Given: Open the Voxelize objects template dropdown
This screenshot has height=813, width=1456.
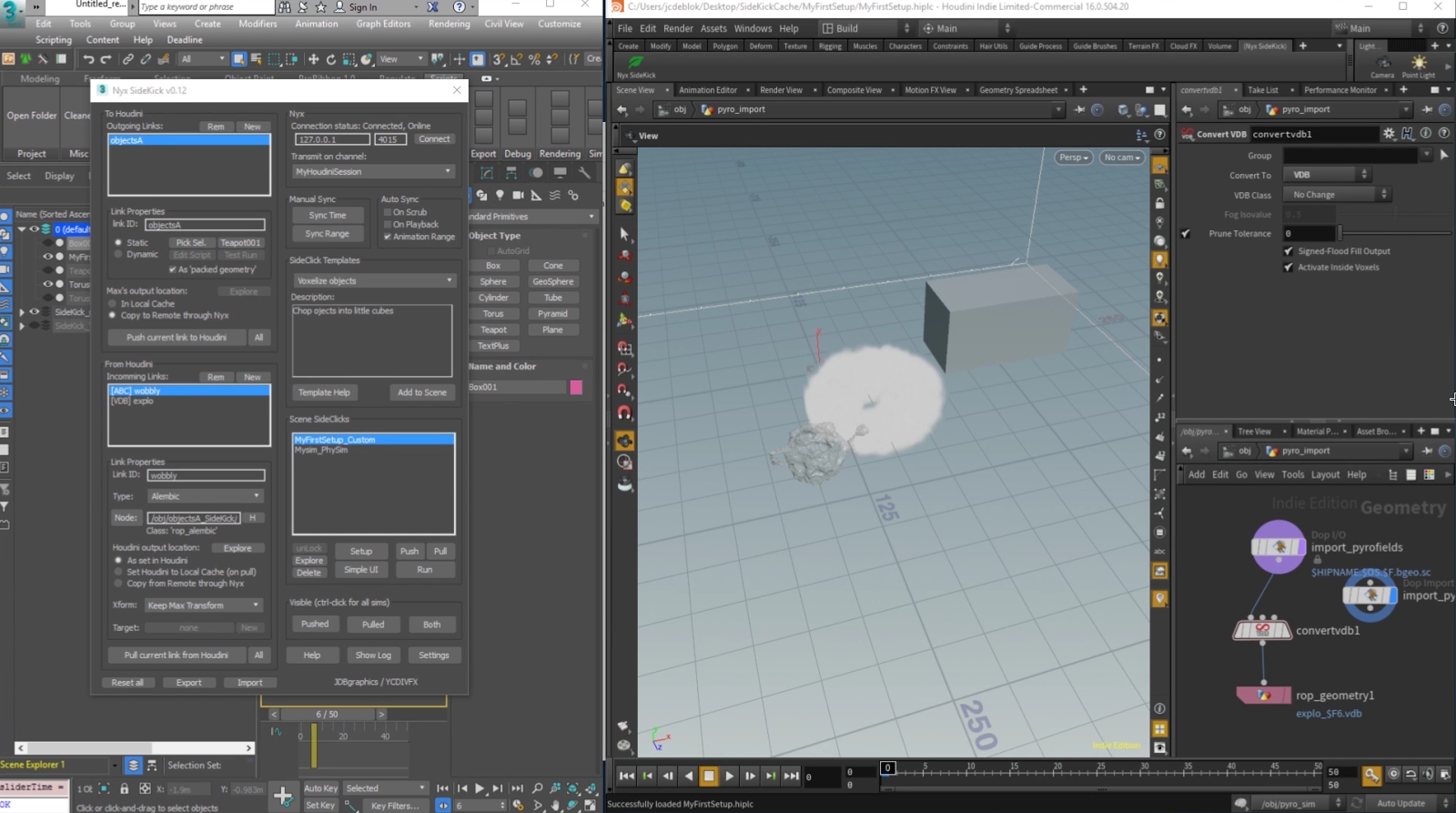Looking at the screenshot, I should tap(373, 280).
